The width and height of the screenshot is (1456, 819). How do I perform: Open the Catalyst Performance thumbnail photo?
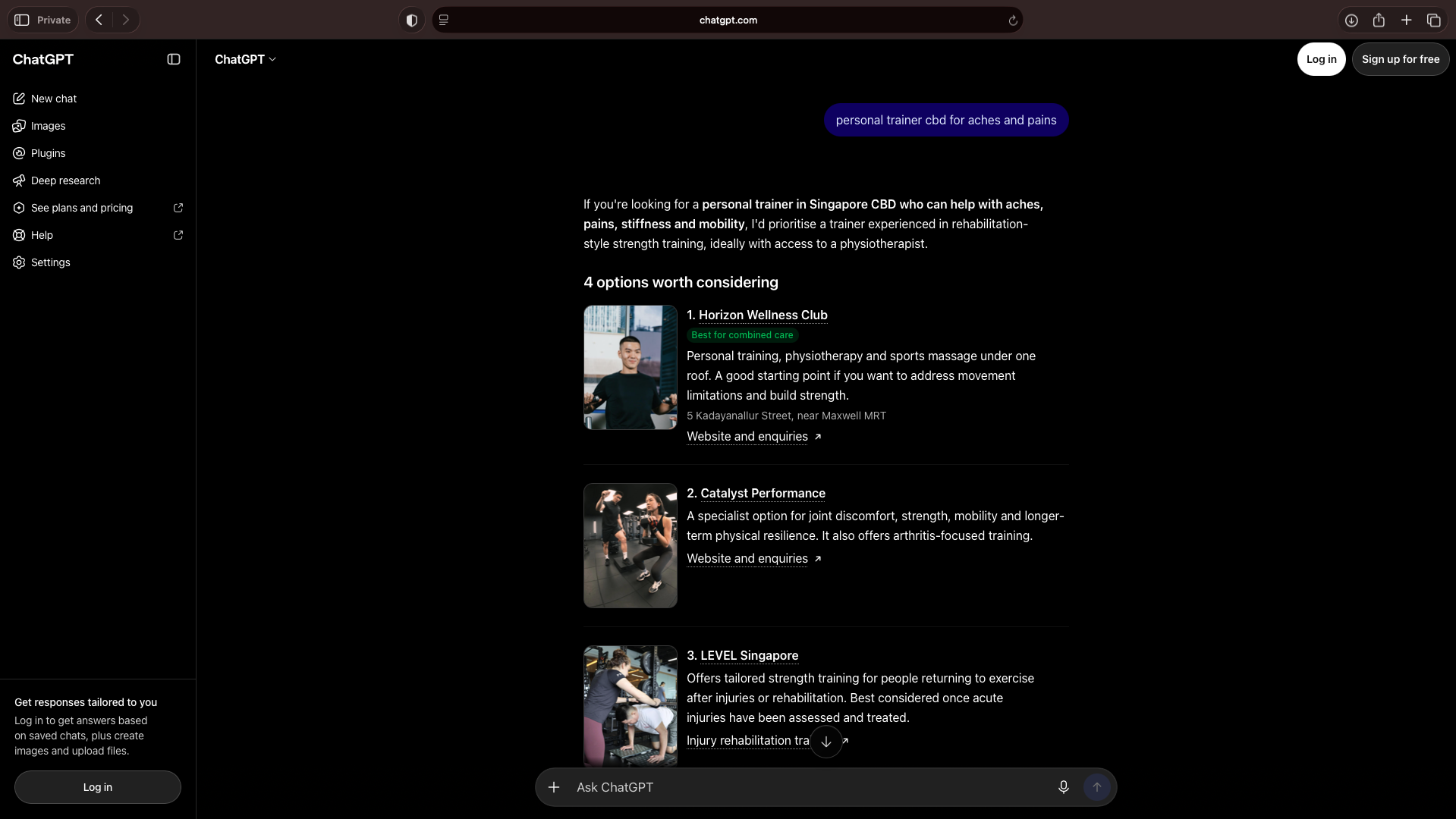click(630, 545)
